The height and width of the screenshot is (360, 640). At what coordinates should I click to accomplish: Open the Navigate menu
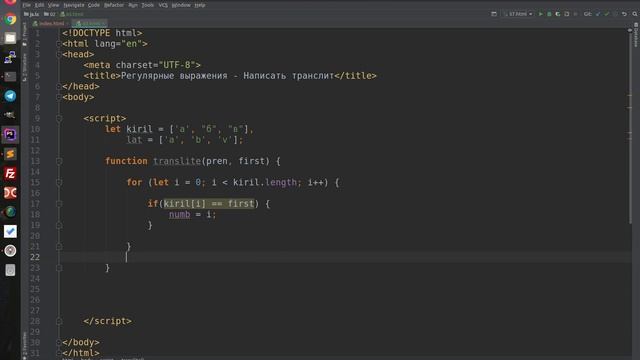click(x=74, y=5)
